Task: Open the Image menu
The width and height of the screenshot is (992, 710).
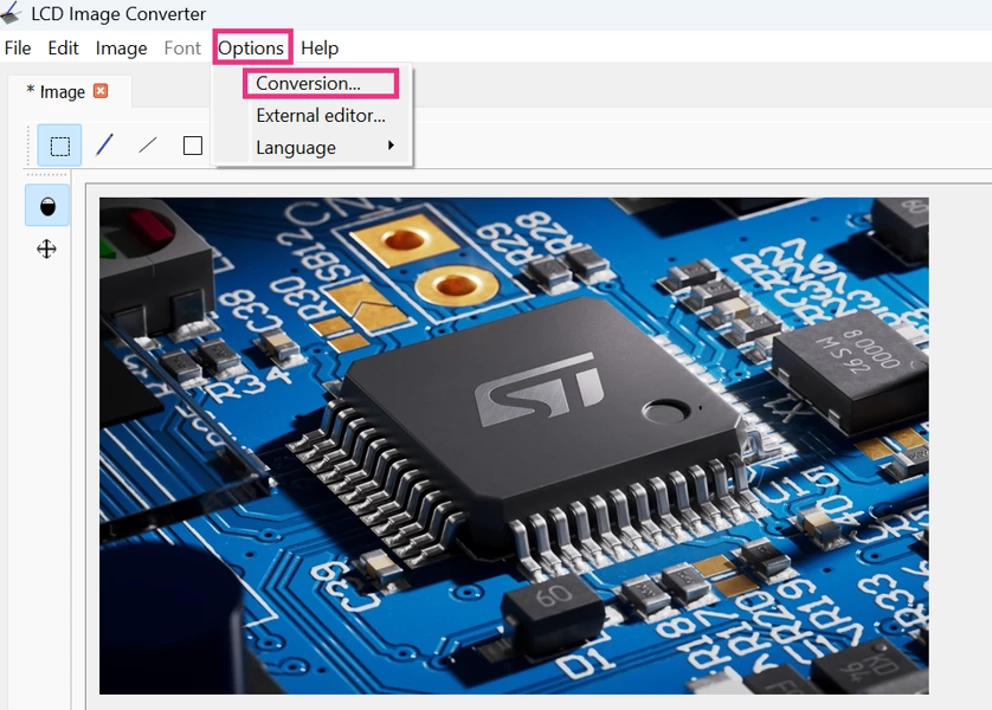Action: click(x=121, y=48)
